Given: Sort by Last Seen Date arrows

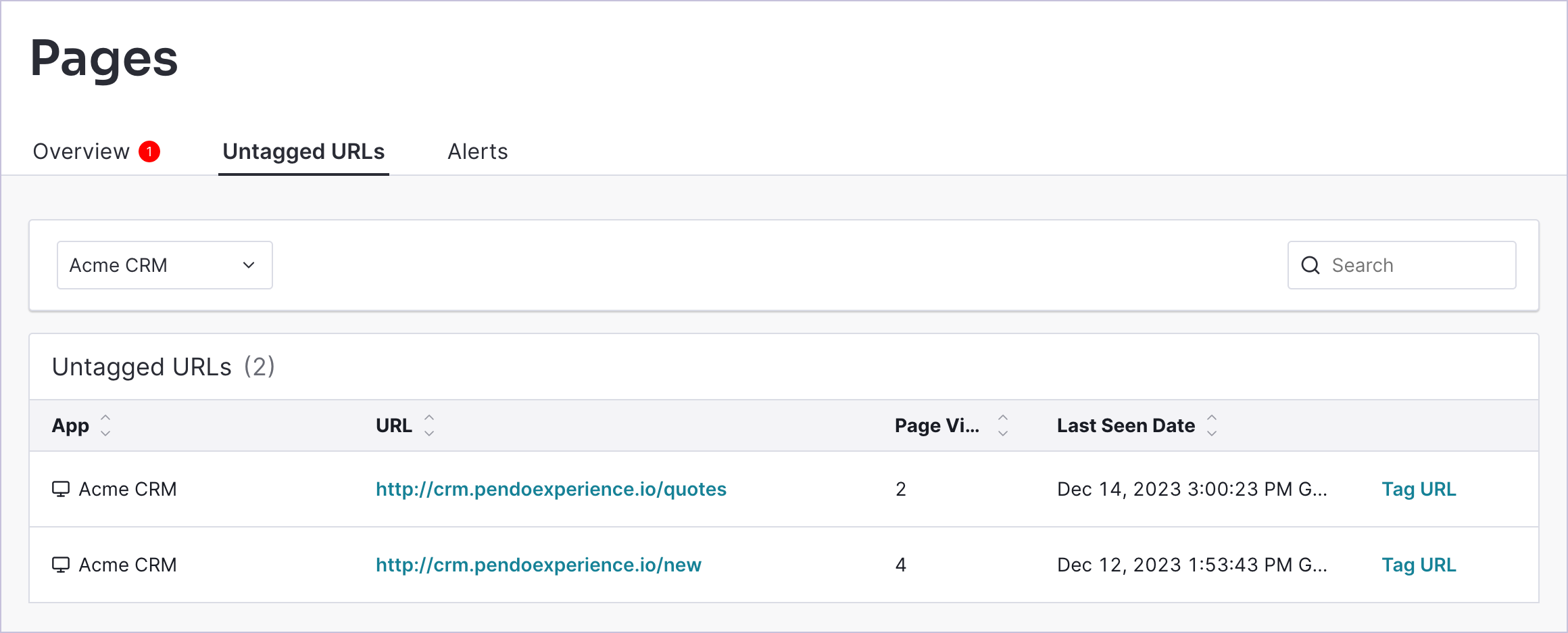Looking at the screenshot, I should click(x=1212, y=425).
